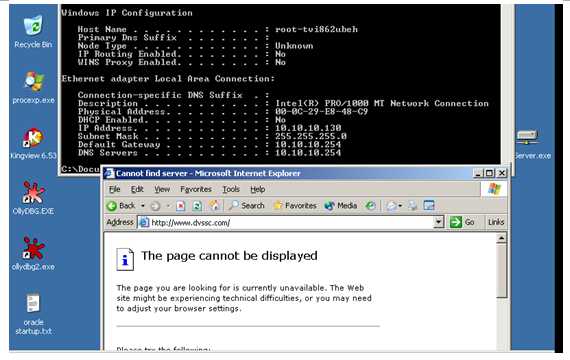Viewport: 570px width, 360px height.
Task: Select the Recycle Bin desktop icon
Action: coord(33,32)
